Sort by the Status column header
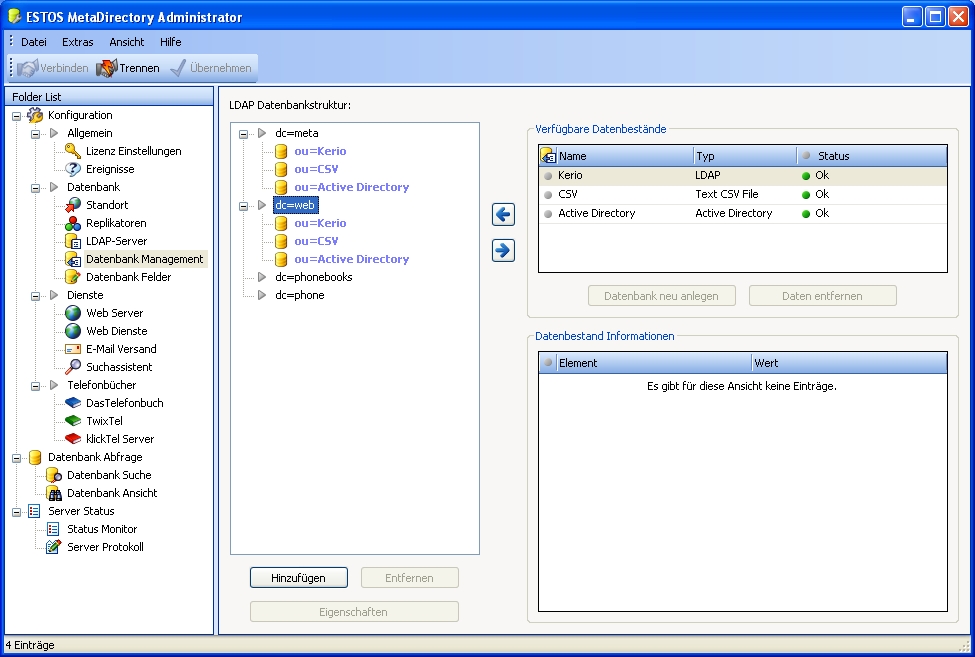 point(872,156)
